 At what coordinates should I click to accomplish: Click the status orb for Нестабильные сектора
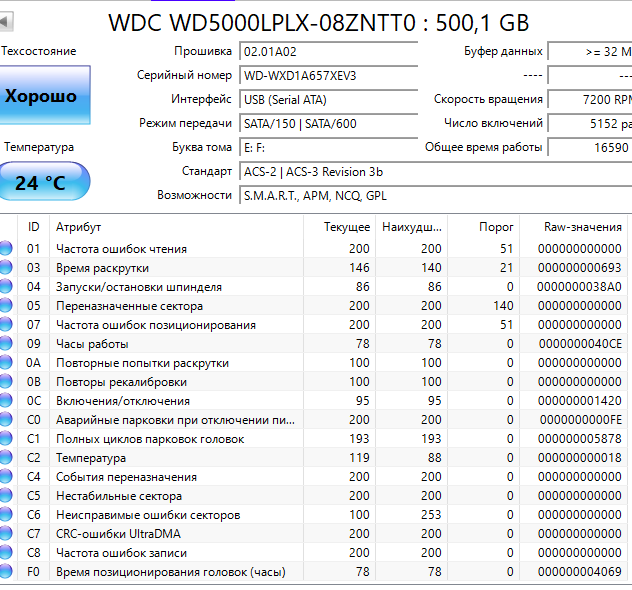[7, 496]
